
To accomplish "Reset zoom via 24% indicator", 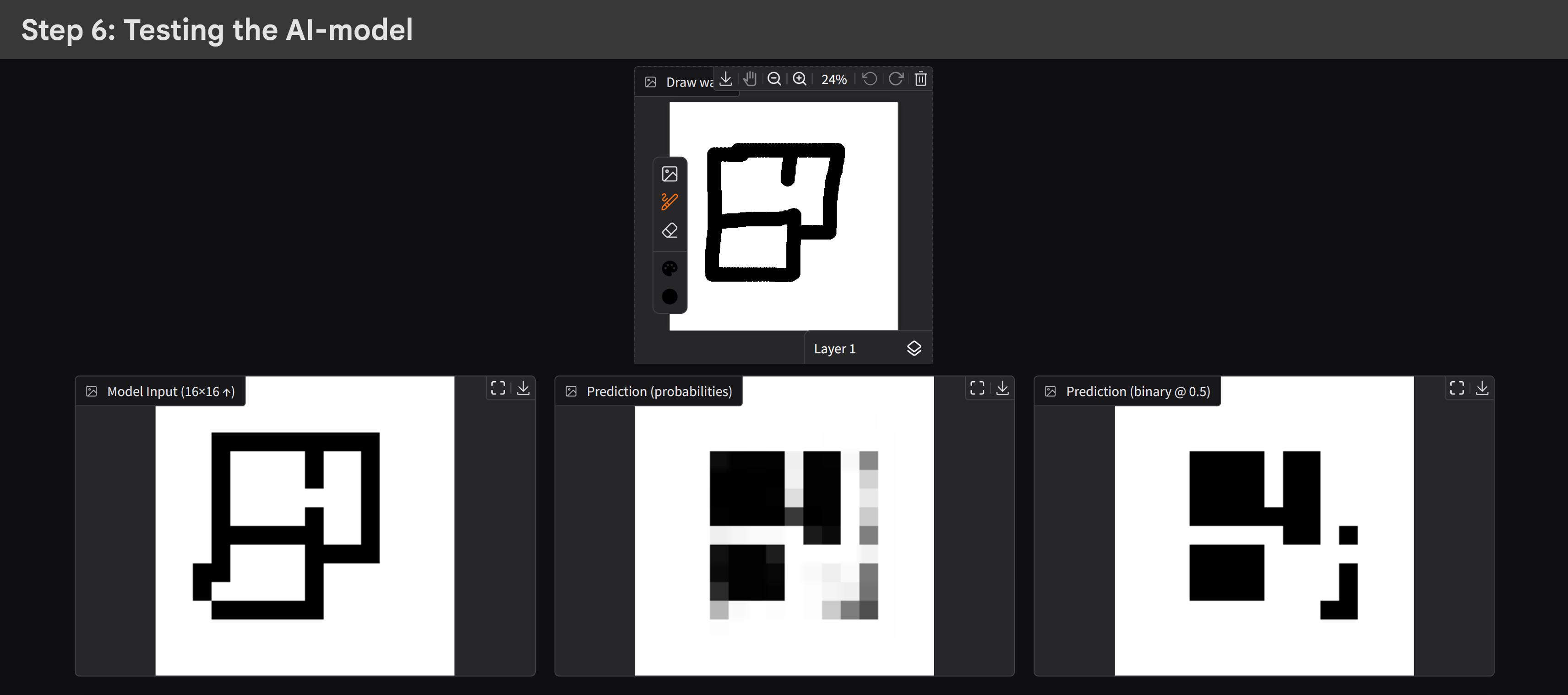I will pos(833,80).
